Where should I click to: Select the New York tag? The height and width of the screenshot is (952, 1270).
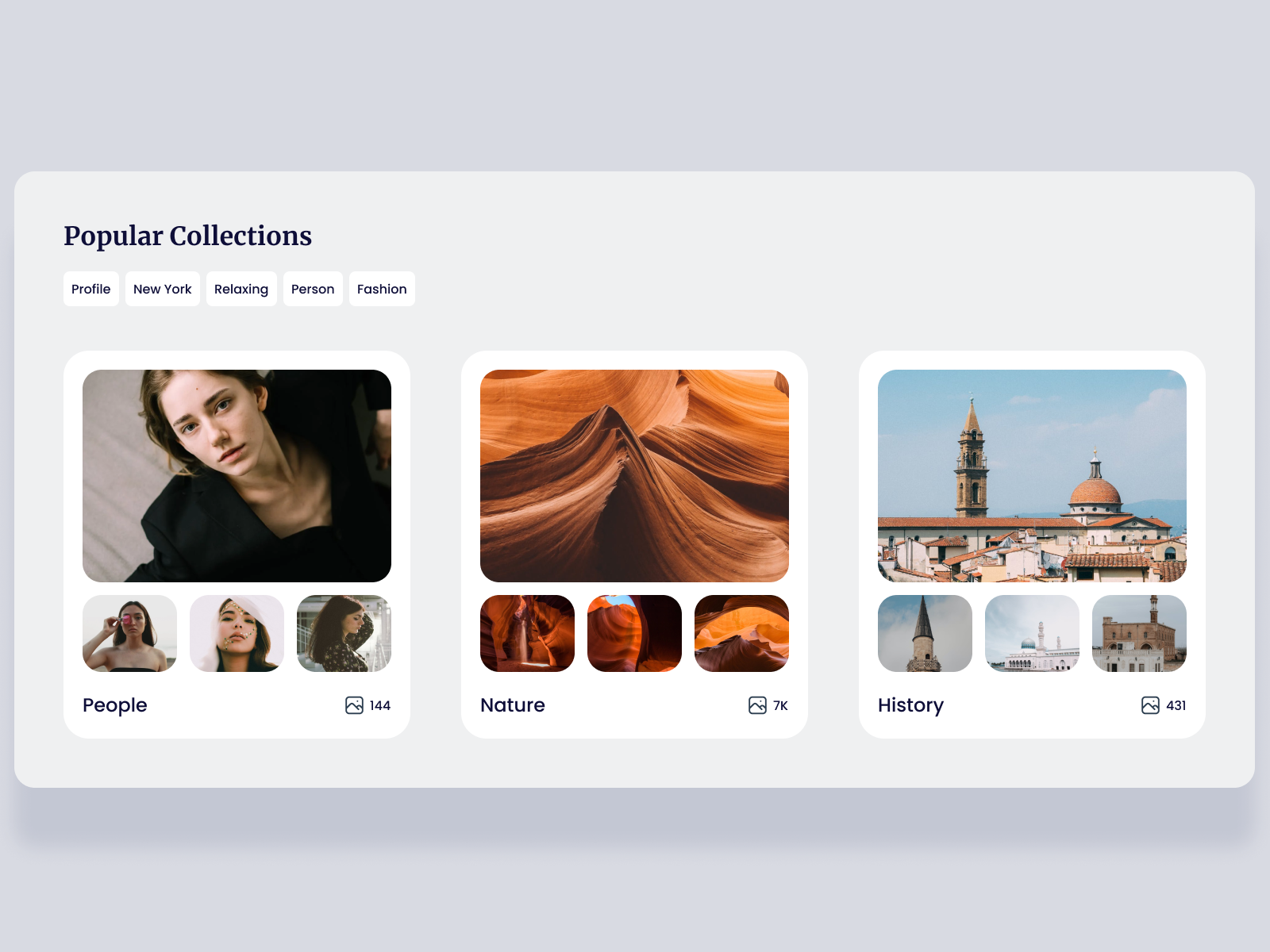click(x=163, y=289)
